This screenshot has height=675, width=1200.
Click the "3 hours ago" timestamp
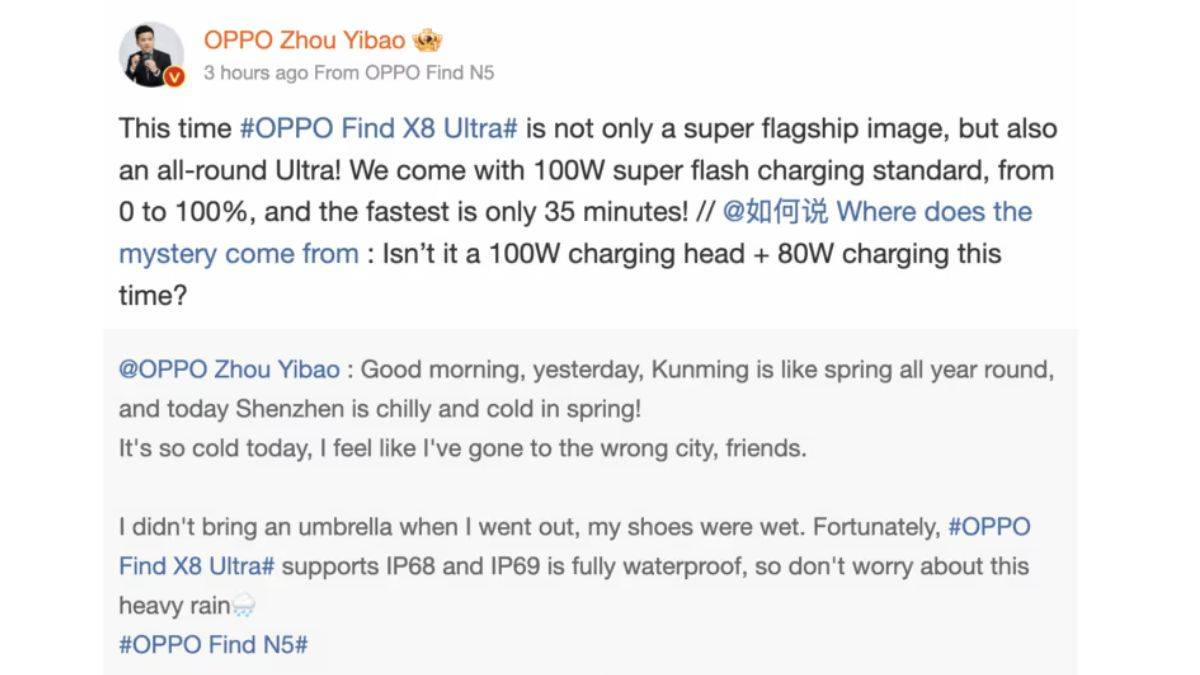point(255,73)
